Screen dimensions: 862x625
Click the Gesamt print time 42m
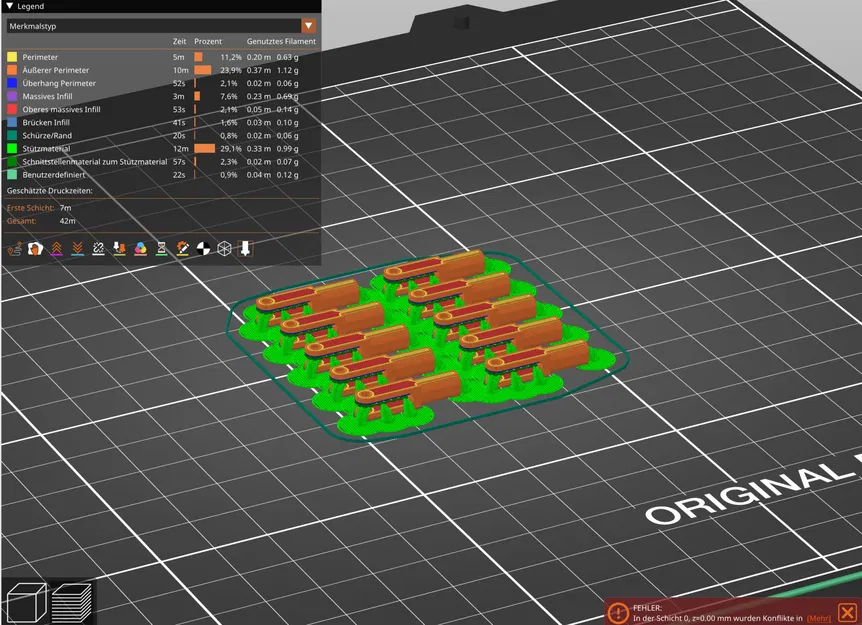[67, 221]
